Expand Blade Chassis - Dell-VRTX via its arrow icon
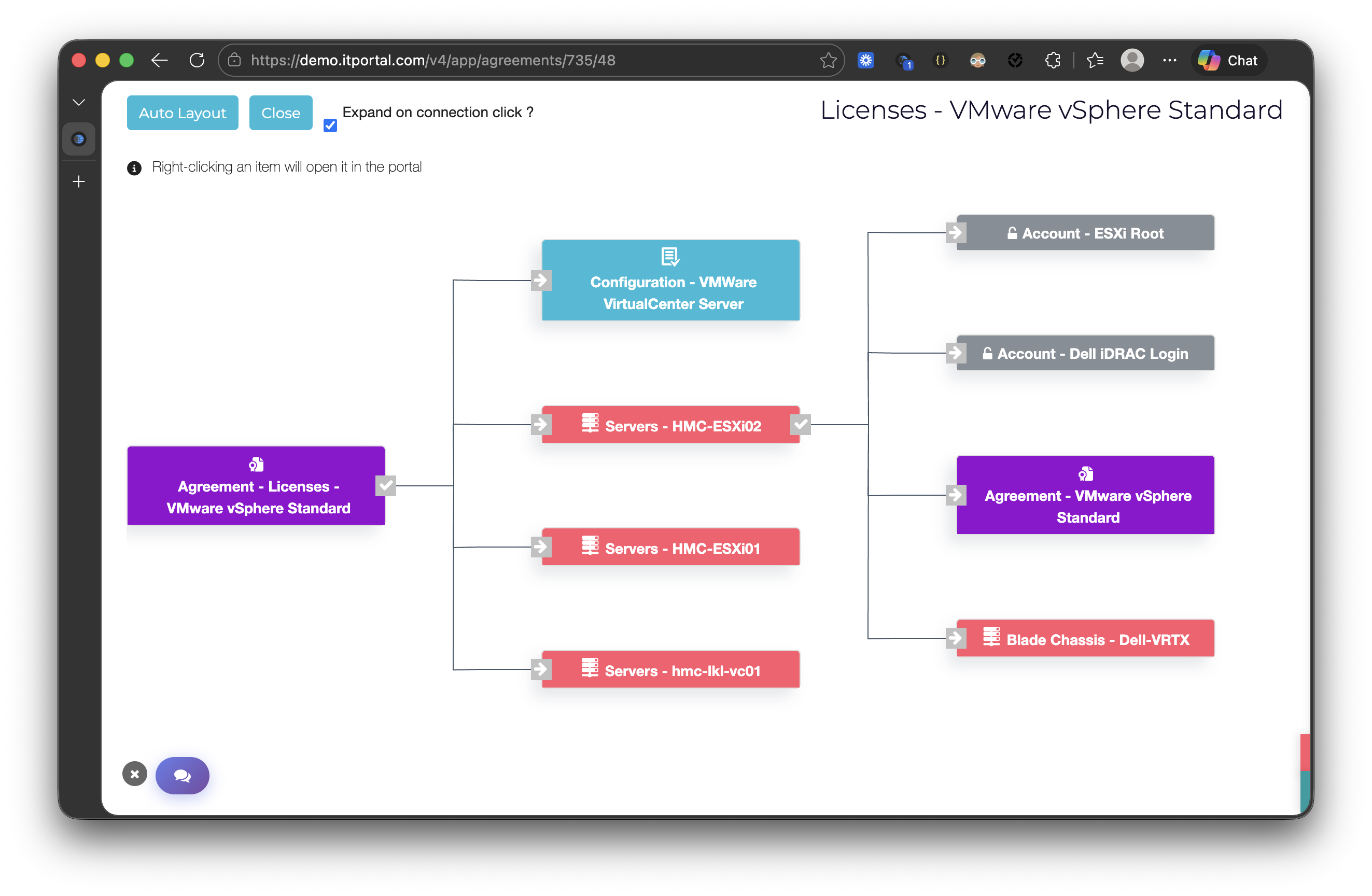 point(955,638)
